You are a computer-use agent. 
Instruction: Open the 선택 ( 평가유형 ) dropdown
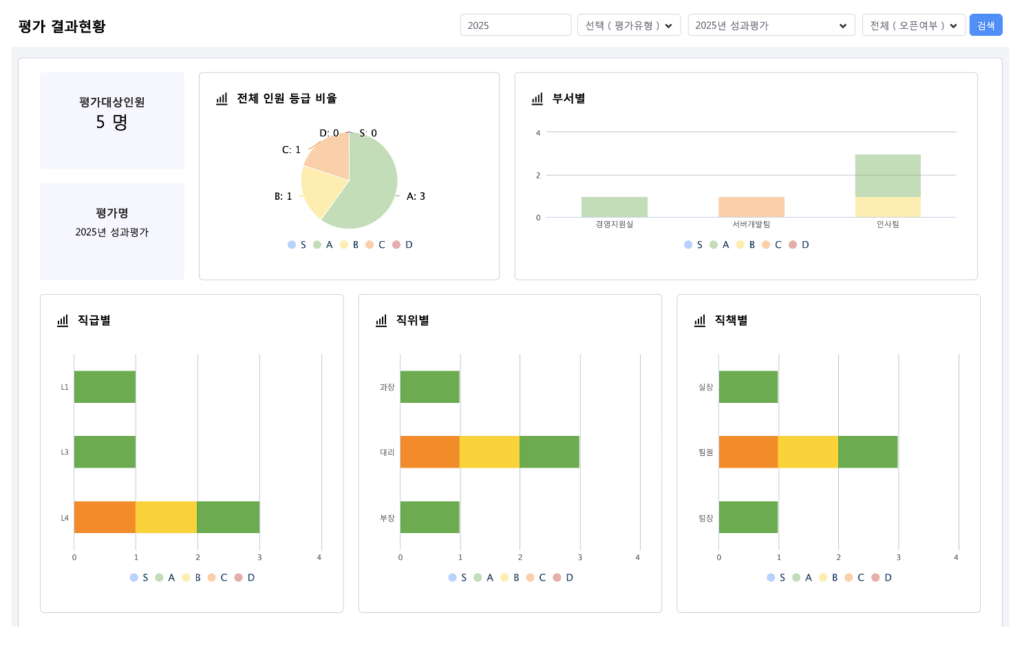[x=629, y=25]
